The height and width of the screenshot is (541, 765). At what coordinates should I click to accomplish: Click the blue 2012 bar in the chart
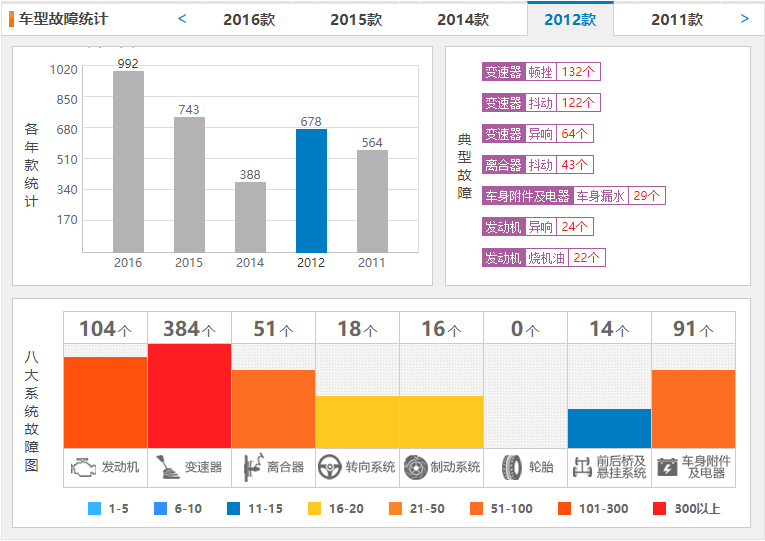click(311, 191)
